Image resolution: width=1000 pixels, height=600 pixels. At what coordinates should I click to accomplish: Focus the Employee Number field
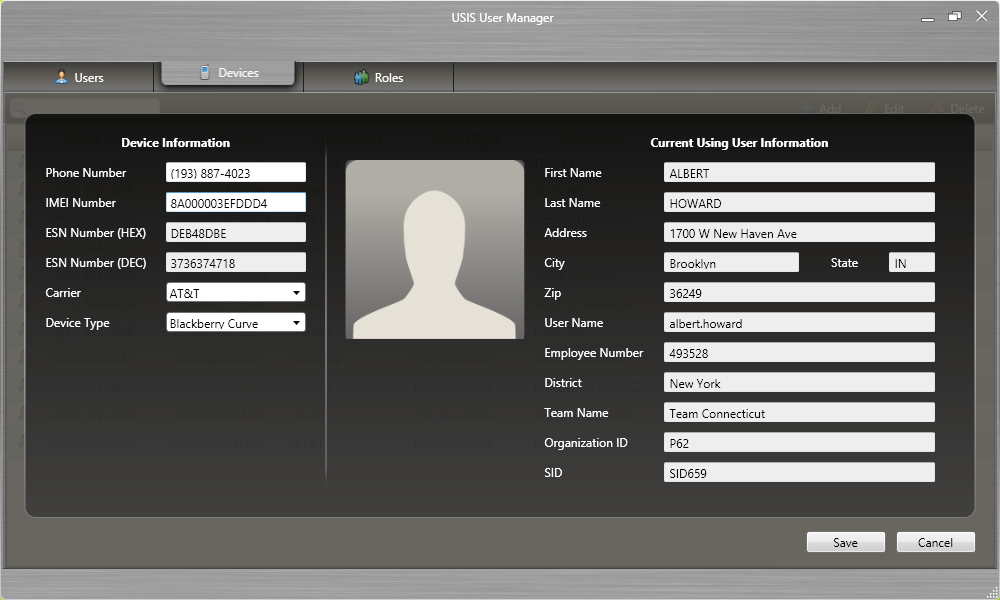(798, 353)
